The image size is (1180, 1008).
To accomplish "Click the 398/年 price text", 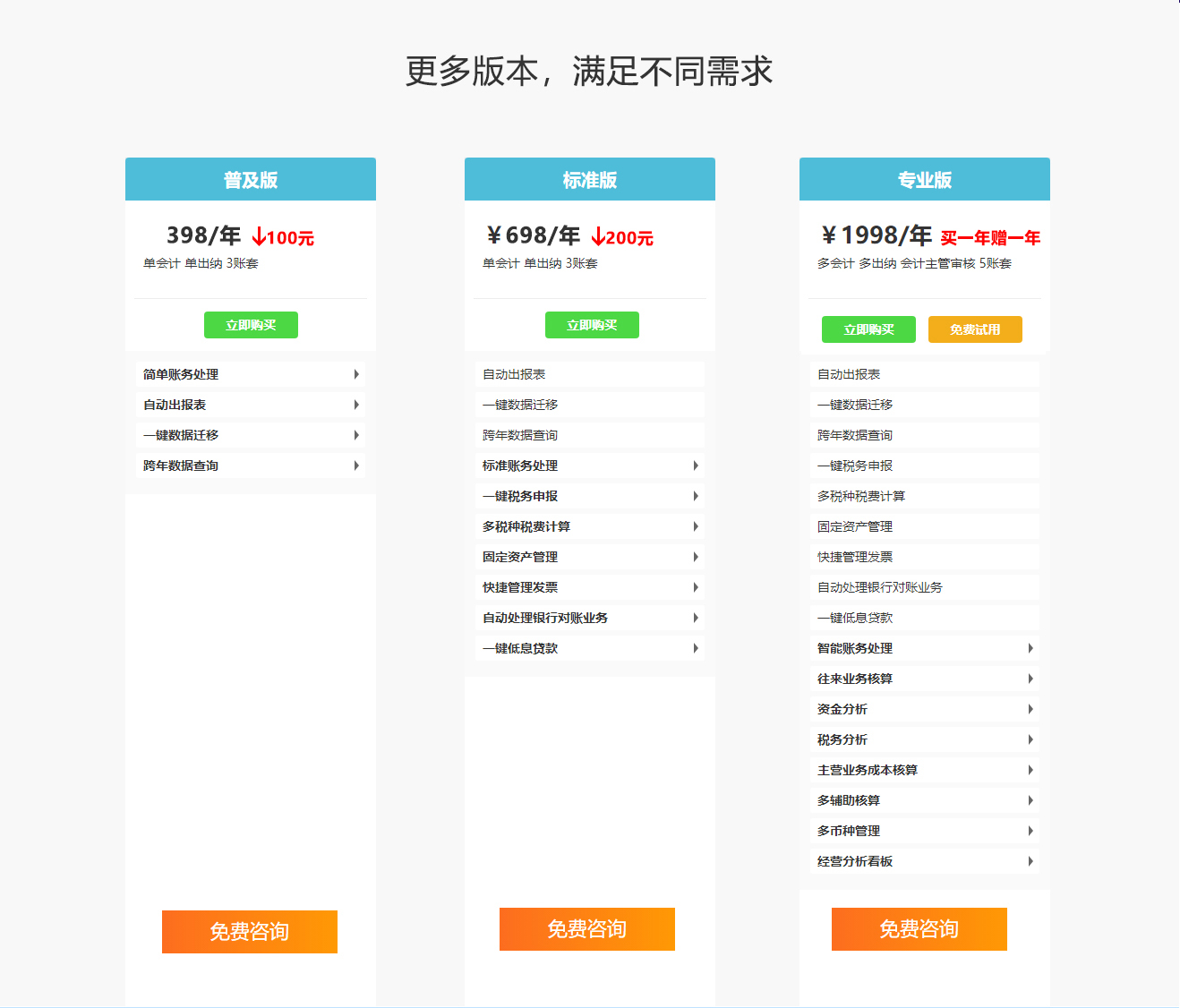I will [x=203, y=235].
